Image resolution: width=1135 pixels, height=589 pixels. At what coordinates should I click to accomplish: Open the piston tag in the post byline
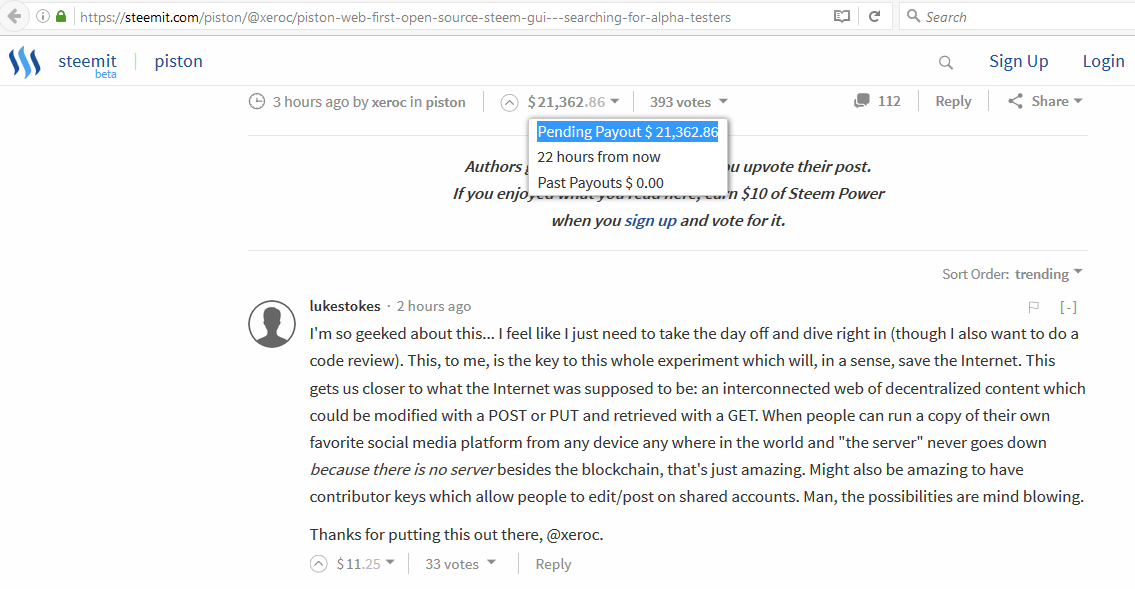(x=445, y=102)
